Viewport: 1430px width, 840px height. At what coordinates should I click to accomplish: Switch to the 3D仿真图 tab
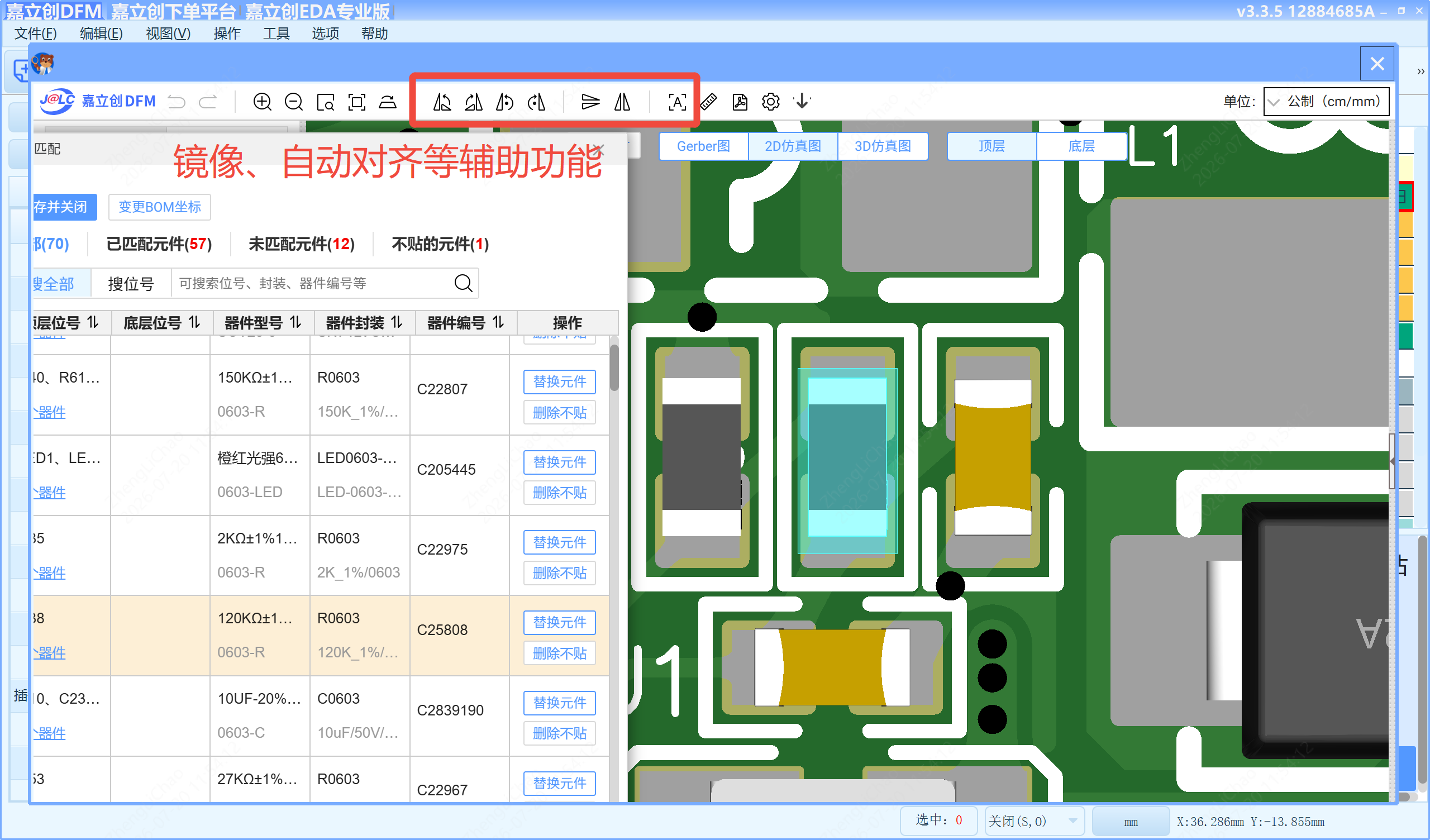click(x=883, y=146)
